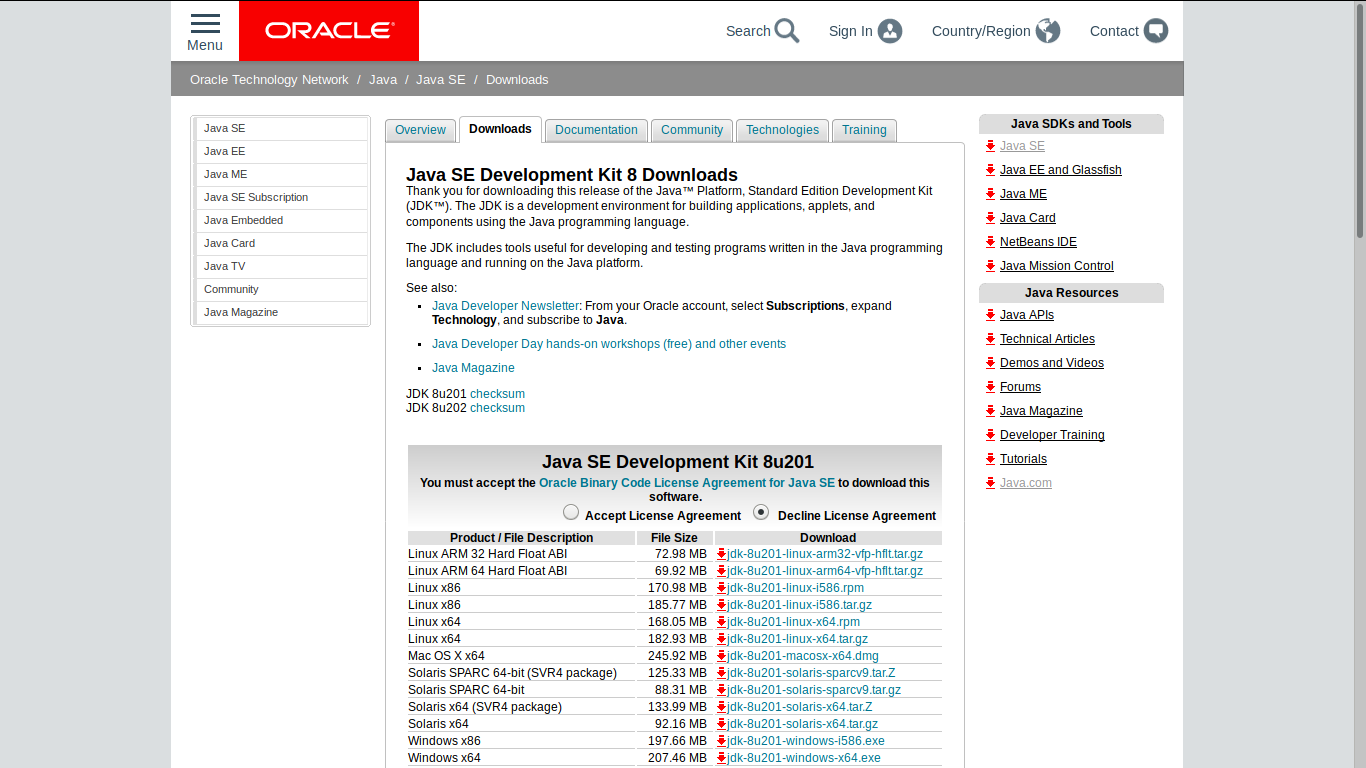Click download icon for macosx-x64.dmg

coord(721,656)
